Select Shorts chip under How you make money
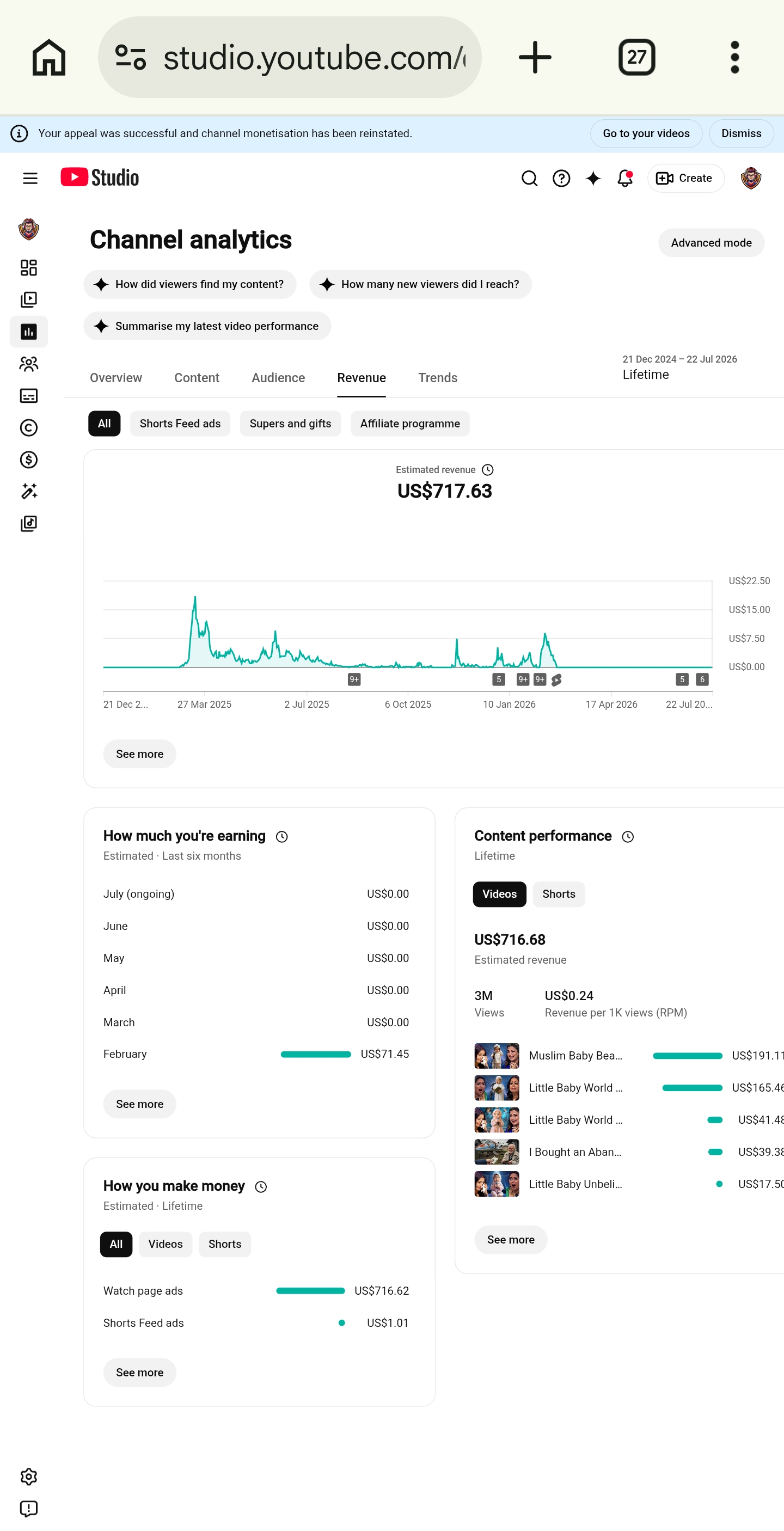784x1531 pixels. click(225, 1245)
